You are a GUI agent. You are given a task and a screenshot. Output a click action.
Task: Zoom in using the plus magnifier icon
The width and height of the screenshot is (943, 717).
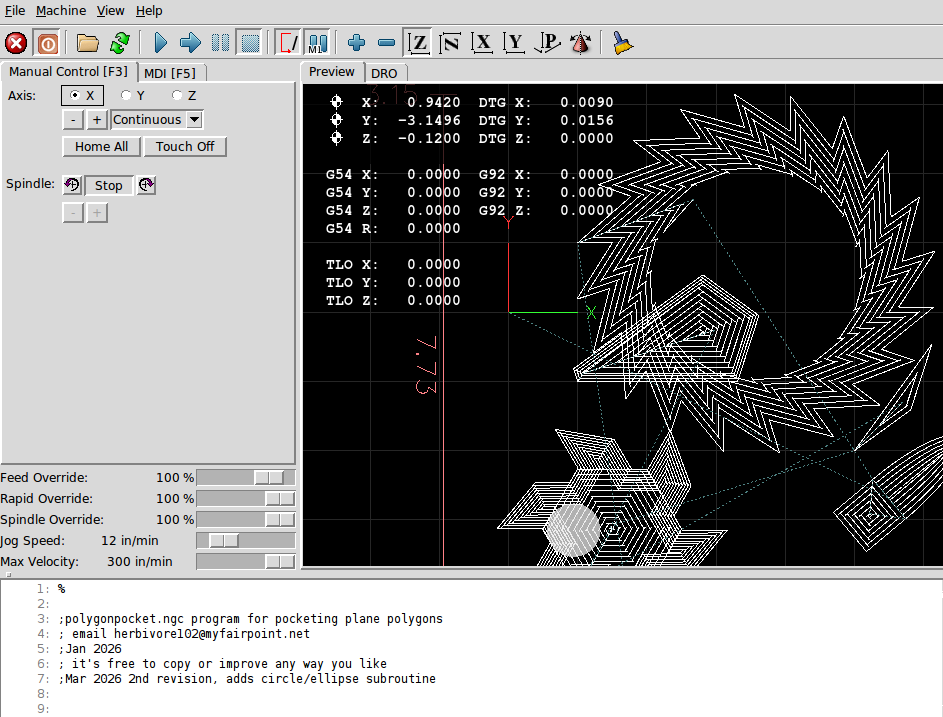(x=356, y=43)
